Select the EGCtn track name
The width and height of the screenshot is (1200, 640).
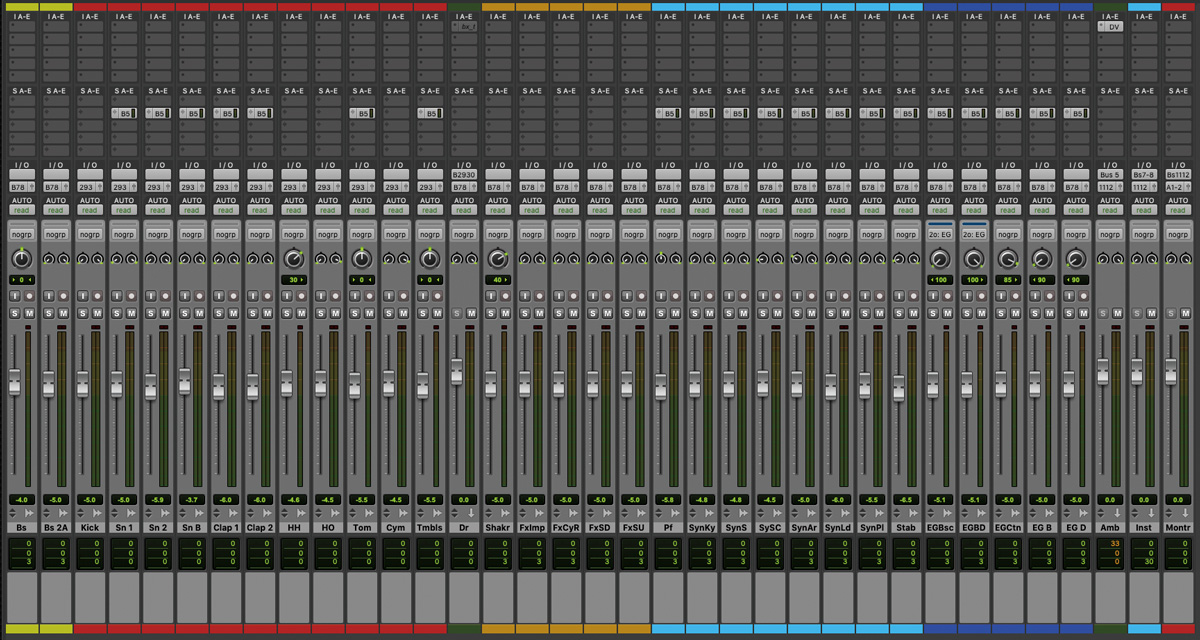coord(1008,527)
